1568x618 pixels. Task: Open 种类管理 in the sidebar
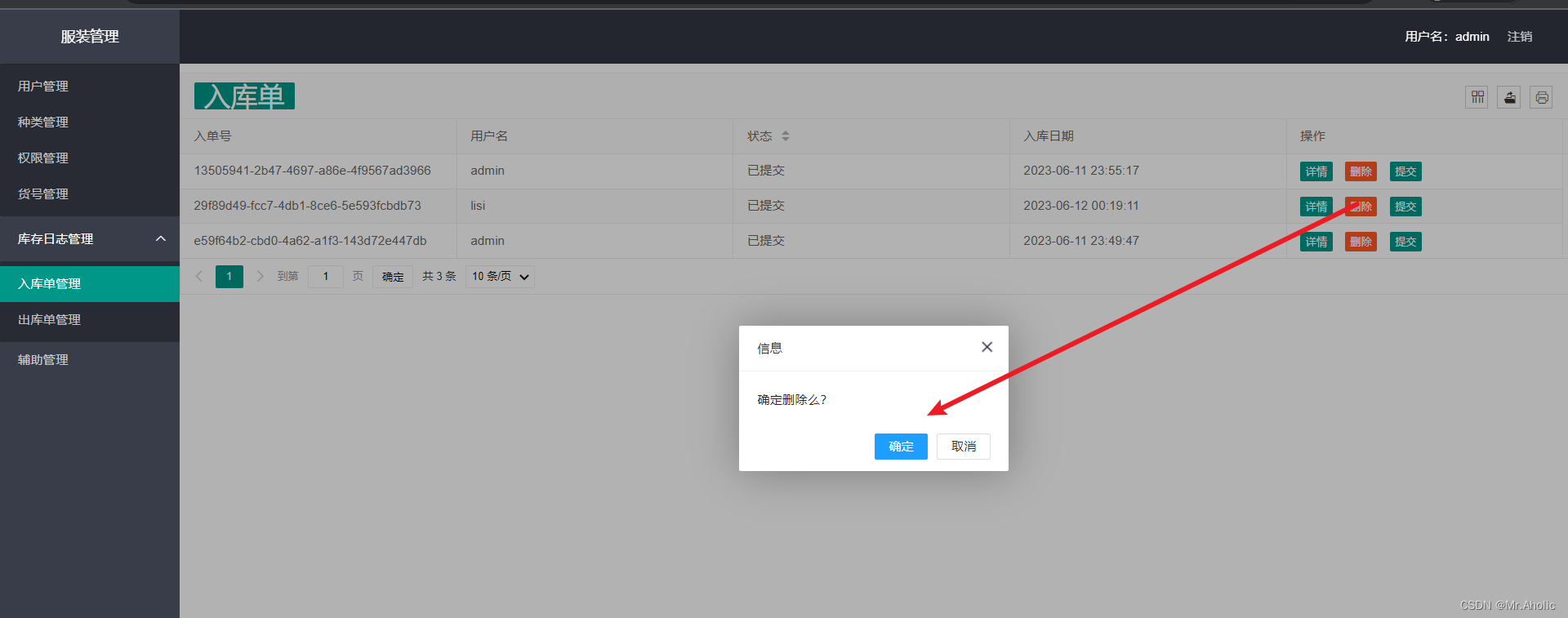(90, 122)
